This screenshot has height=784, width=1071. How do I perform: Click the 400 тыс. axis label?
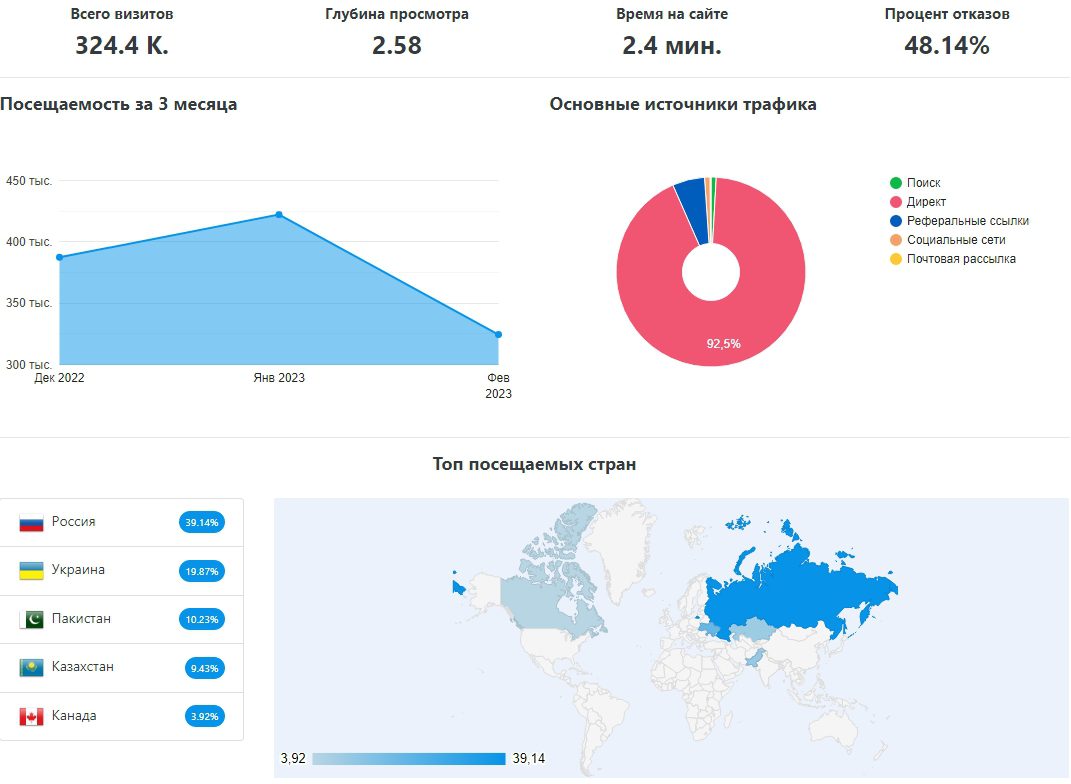tap(29, 242)
